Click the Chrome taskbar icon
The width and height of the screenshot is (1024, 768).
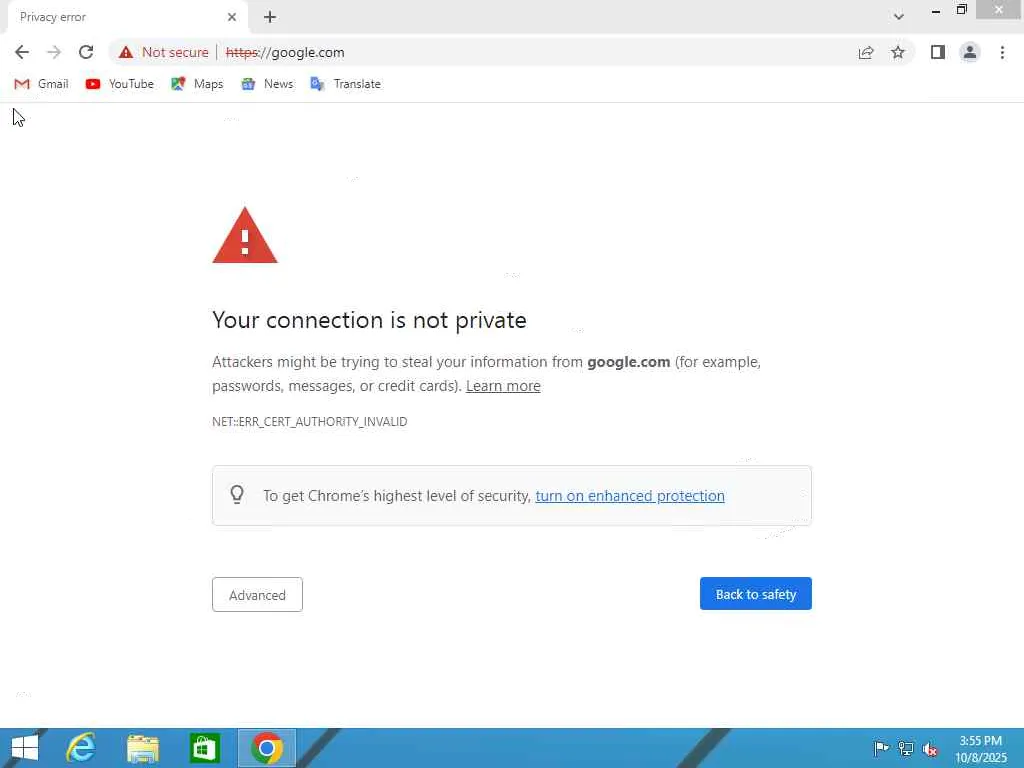click(x=266, y=748)
